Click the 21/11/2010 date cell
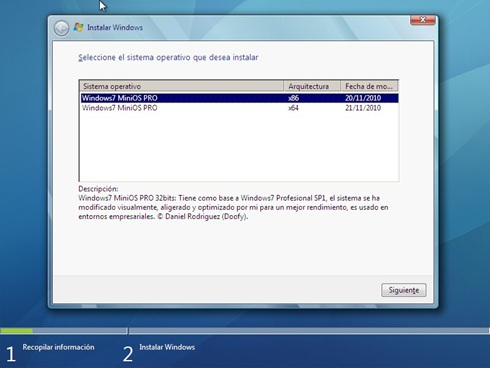Image resolution: width=490 pixels, height=368 pixels. (x=363, y=108)
